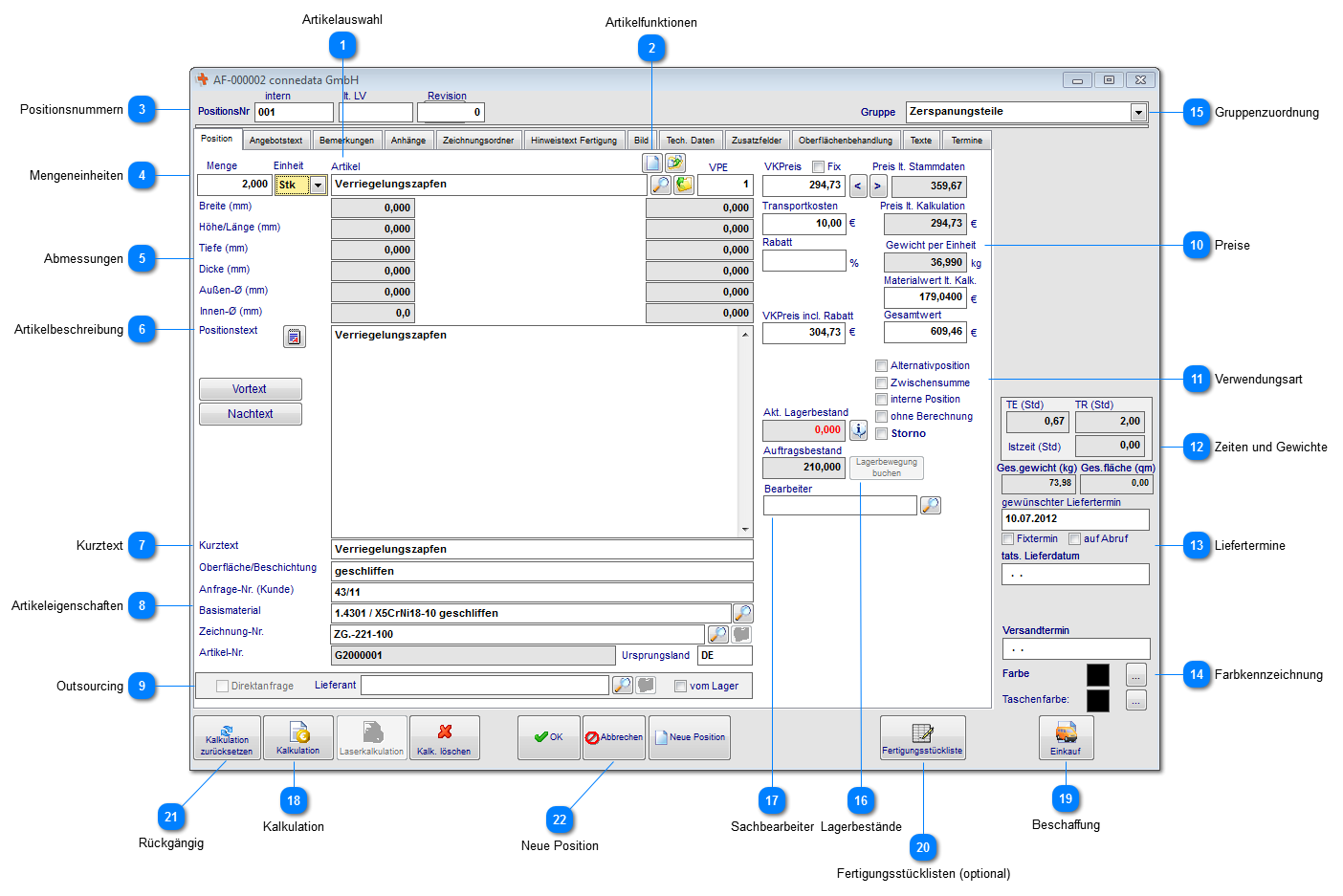The height and width of the screenshot is (896, 1343).
Task: Open the Fertigungsstückliste
Action: 923,738
